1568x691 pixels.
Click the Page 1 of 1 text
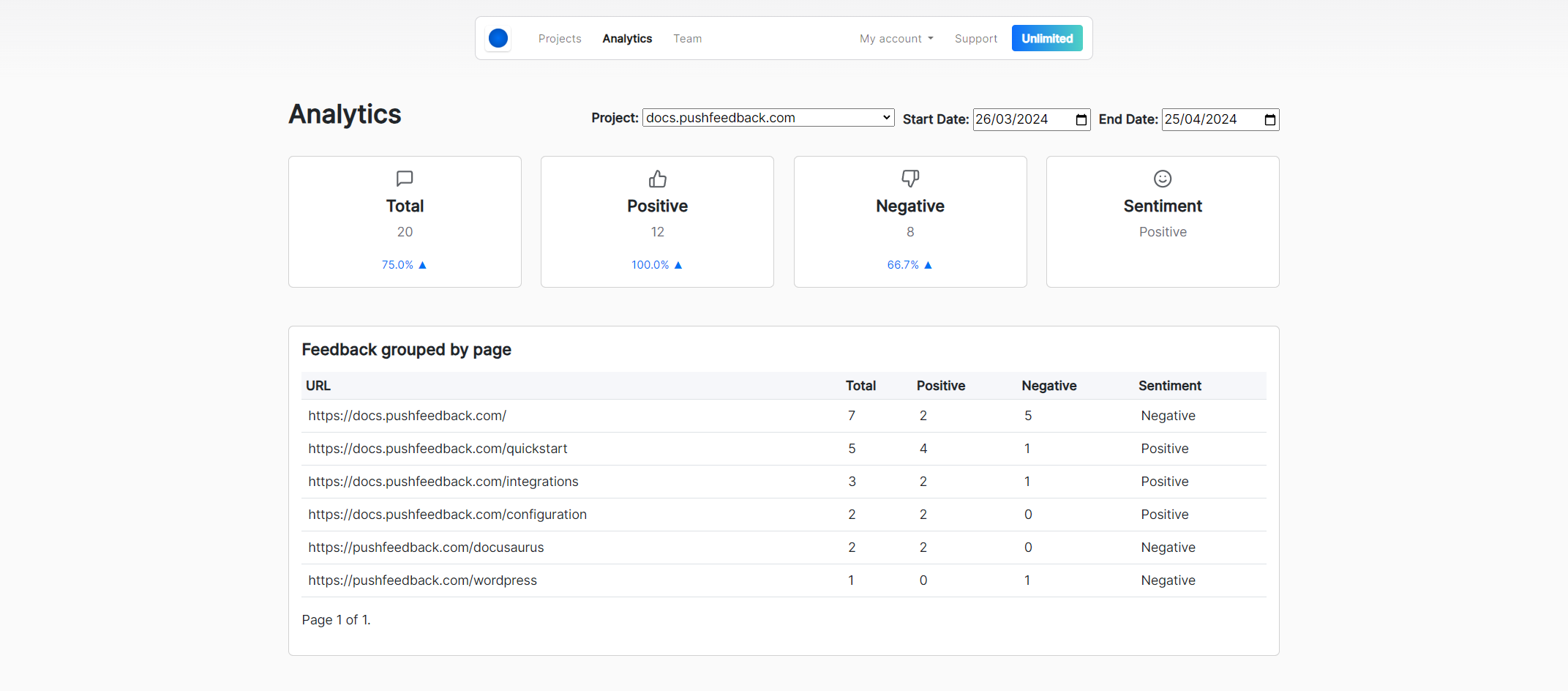336,620
